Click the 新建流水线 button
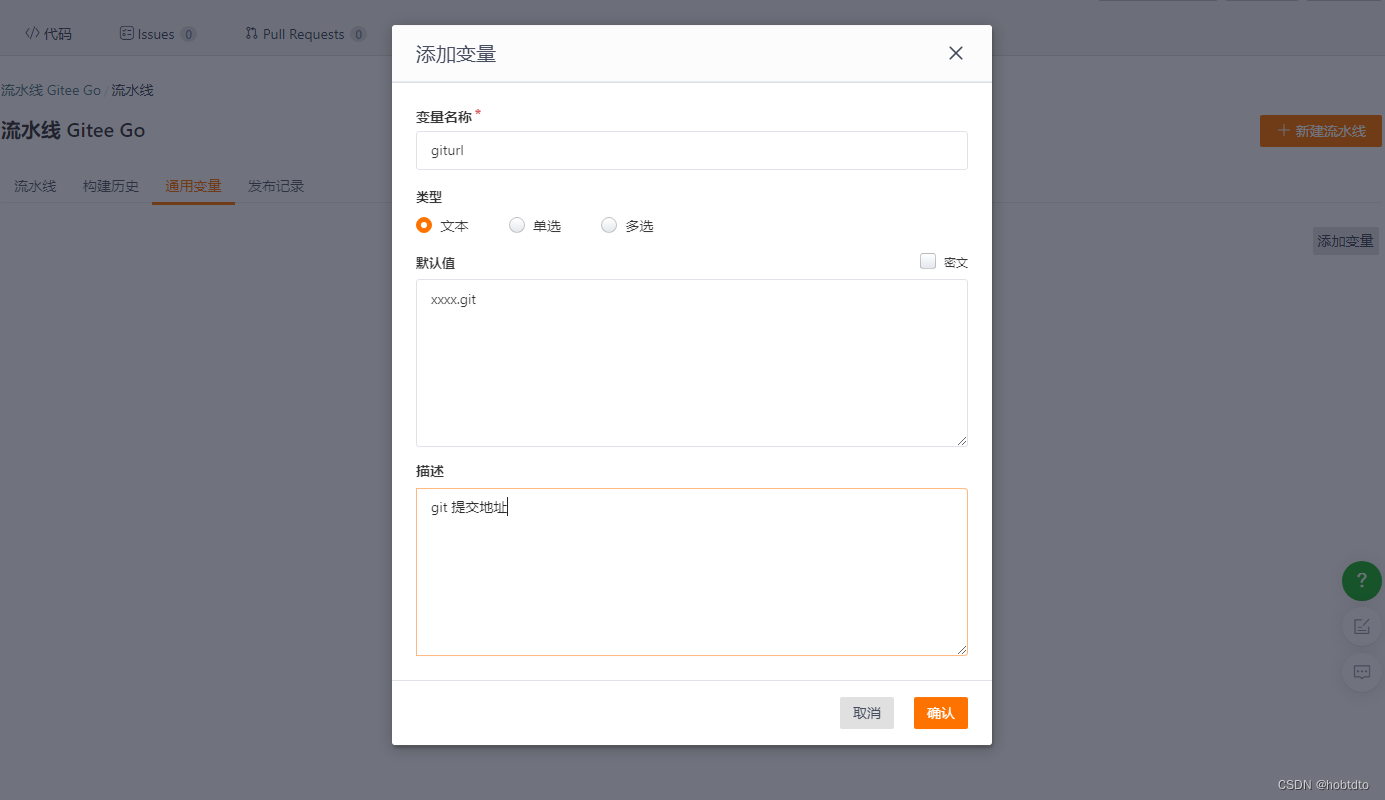Screen dimensions: 1385x800 coord(1321,131)
